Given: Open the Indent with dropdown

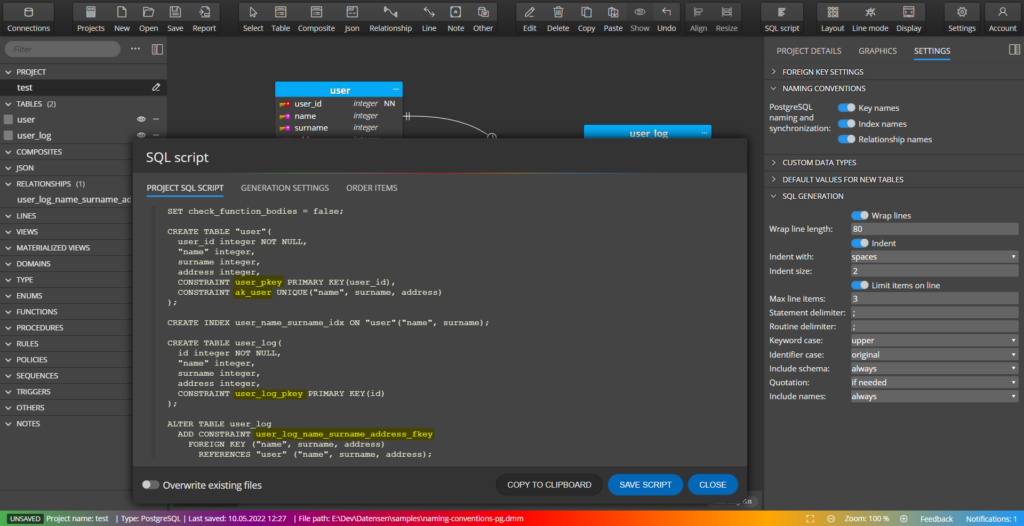Looking at the screenshot, I should pyautogui.click(x=935, y=257).
